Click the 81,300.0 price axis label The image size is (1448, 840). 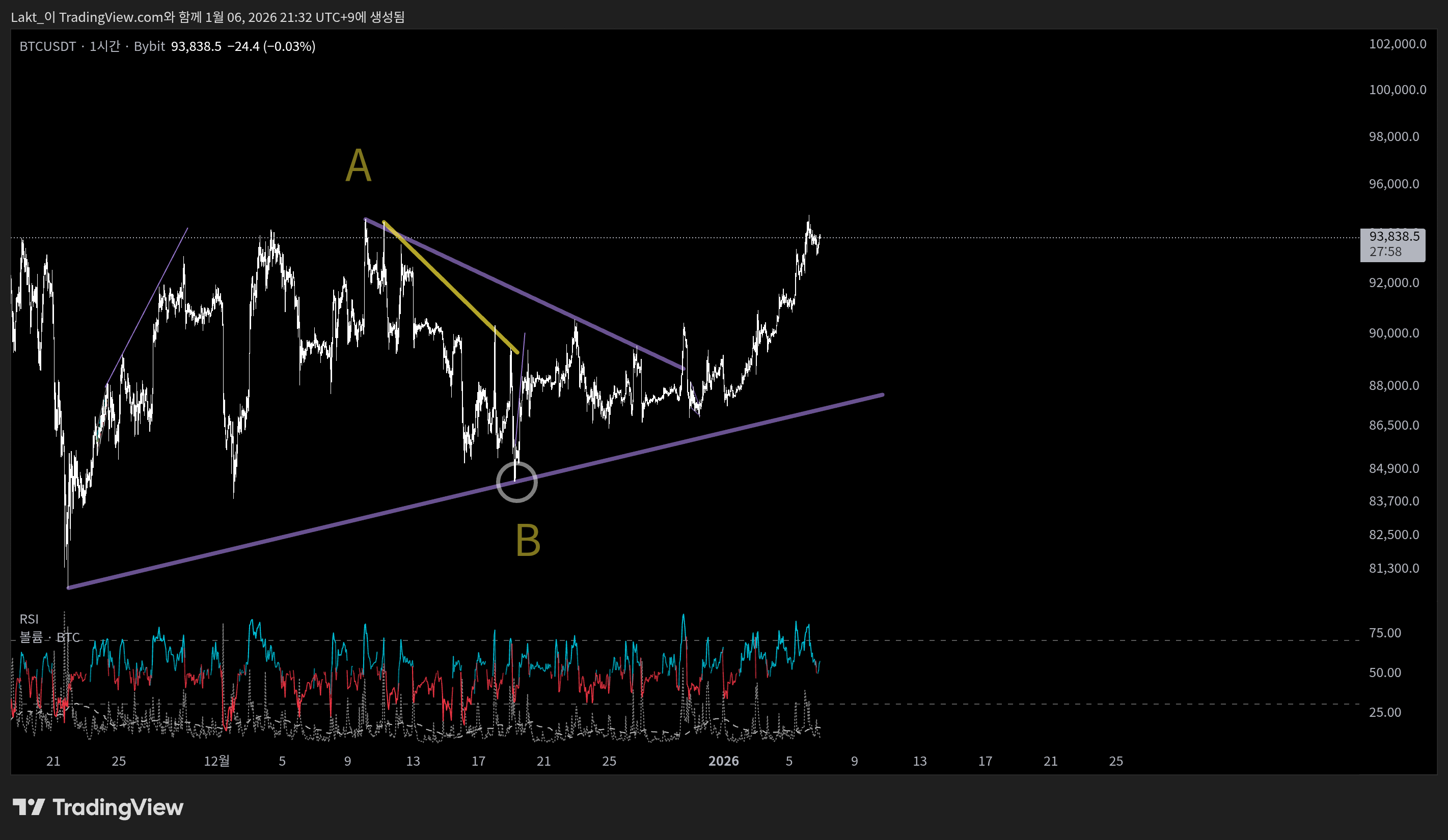[1394, 569]
